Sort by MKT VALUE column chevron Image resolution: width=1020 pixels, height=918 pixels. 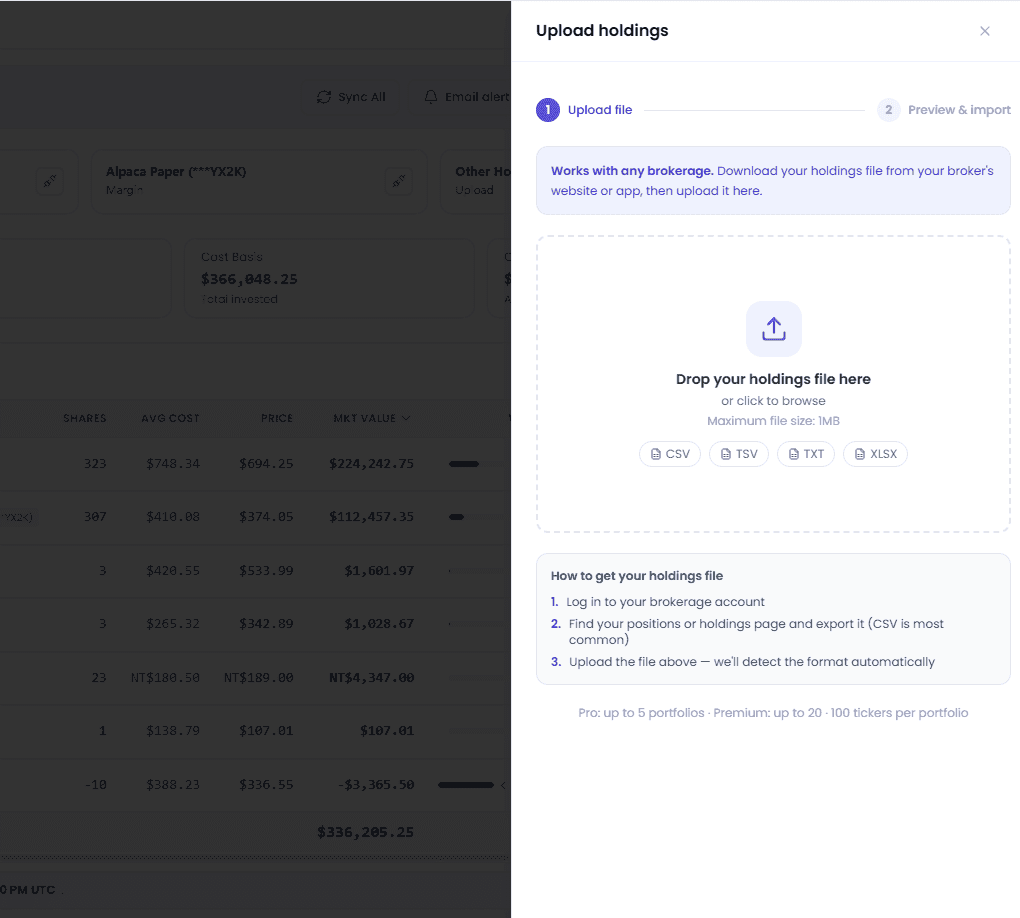click(x=406, y=418)
